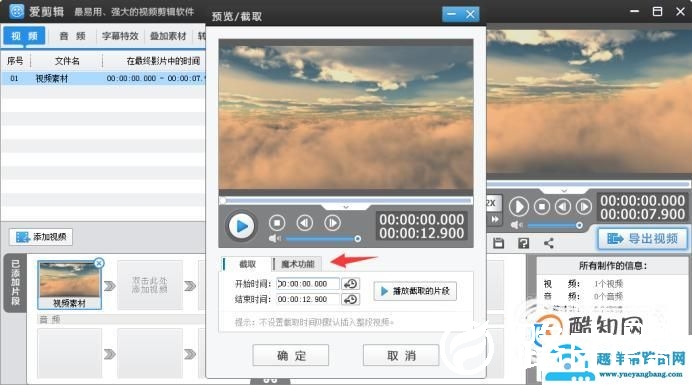Select the 视频素材 clip thumbnail
Viewport: 692px width, 385px height.
point(69,284)
